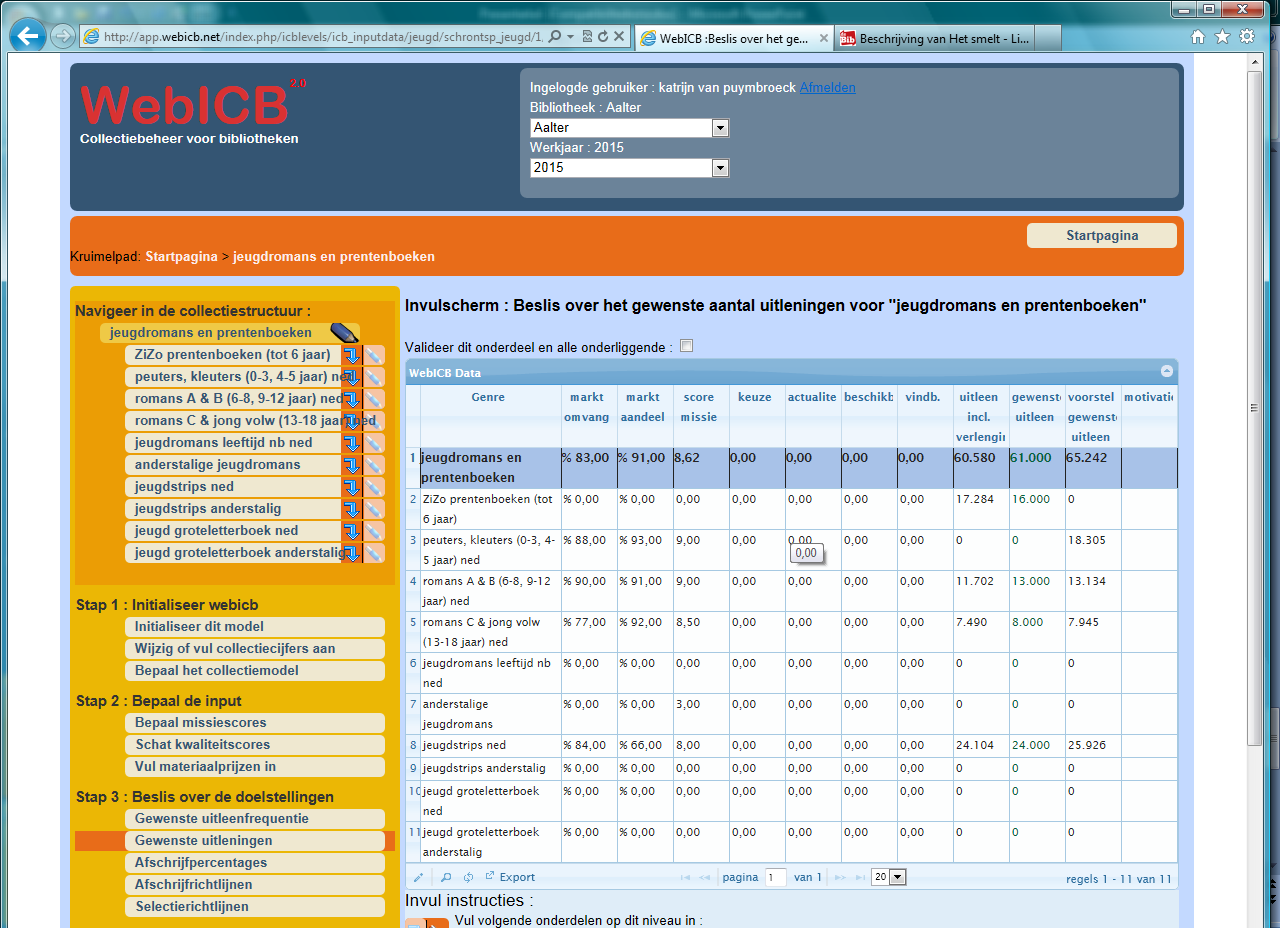Click the edit pencil for romans A & B
This screenshot has height=928, width=1280.
(x=373, y=399)
